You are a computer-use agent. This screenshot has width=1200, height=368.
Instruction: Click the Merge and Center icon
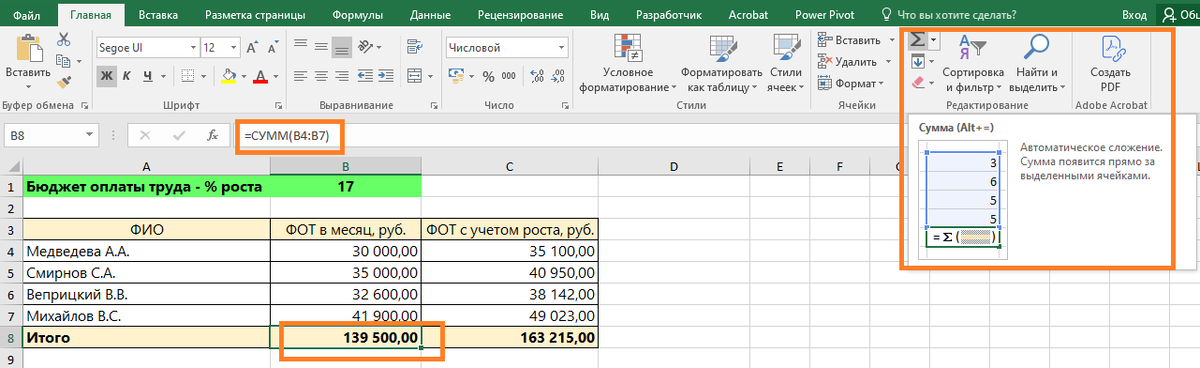(x=415, y=76)
